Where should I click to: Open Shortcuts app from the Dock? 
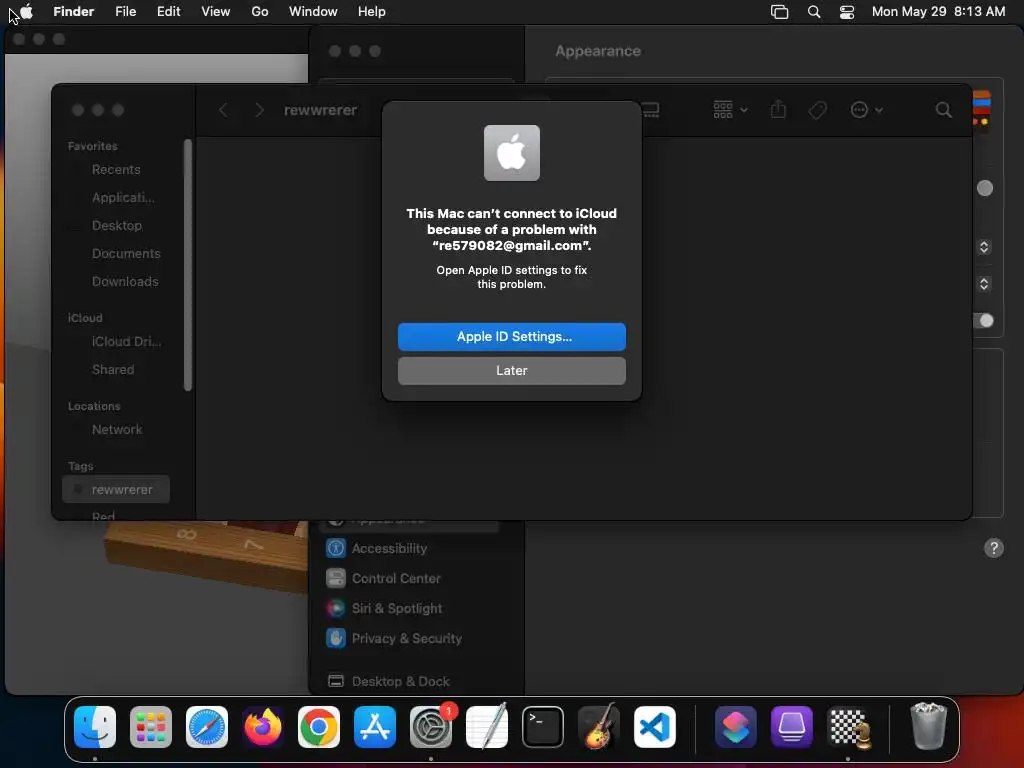(736, 727)
